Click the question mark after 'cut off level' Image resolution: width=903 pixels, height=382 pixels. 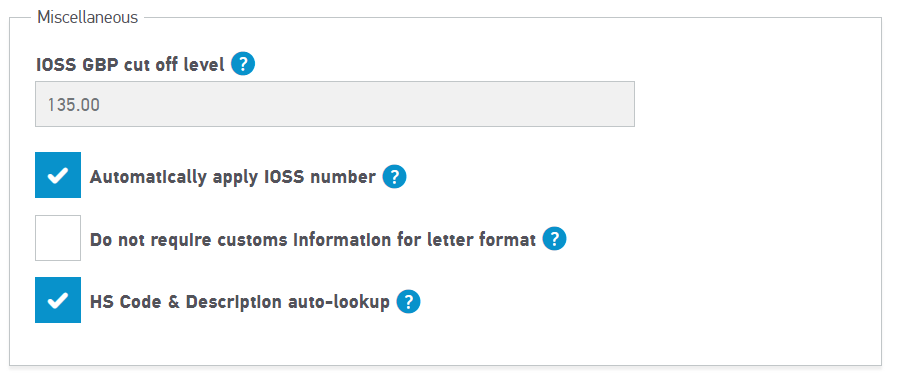tap(242, 64)
